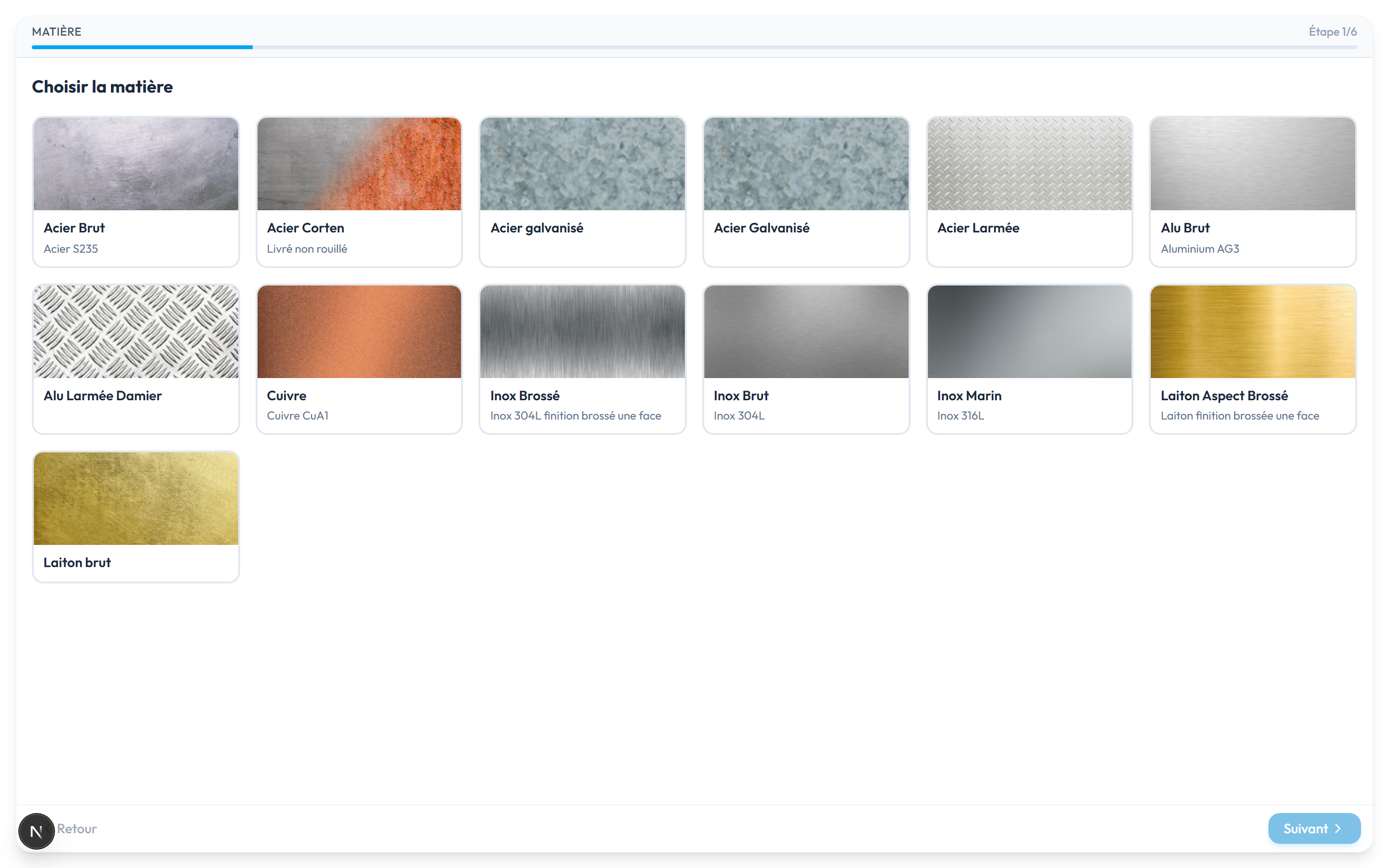Viewport: 1389px width, 868px height.
Task: Choose the Acier Corten material card
Action: [x=359, y=192]
